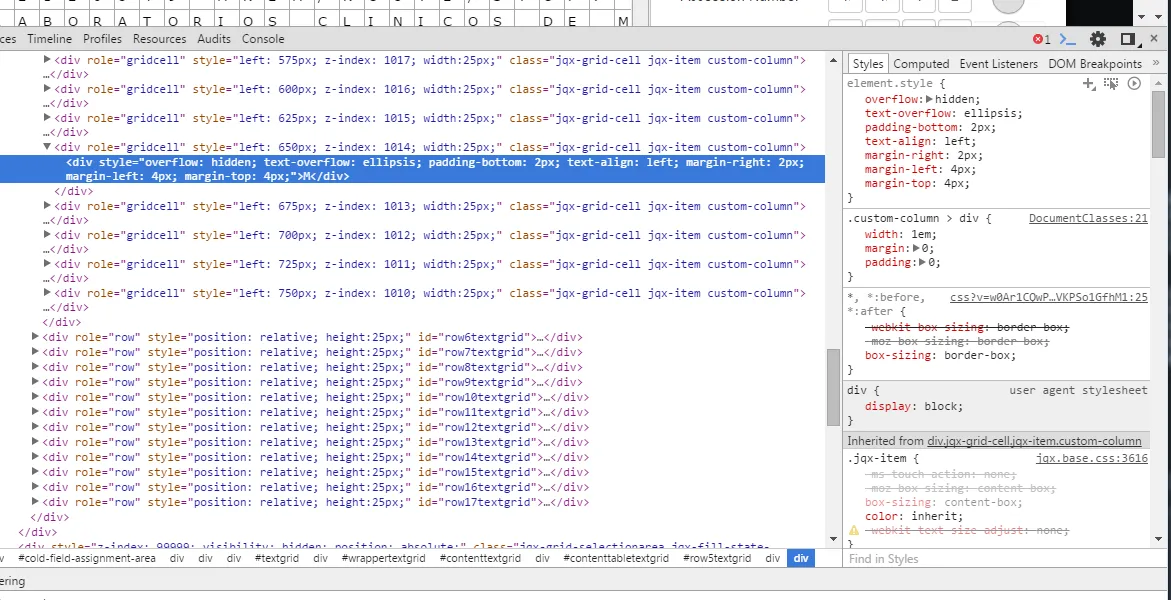Click the 'color: inherit' property
1171x600 pixels.
(x=914, y=516)
